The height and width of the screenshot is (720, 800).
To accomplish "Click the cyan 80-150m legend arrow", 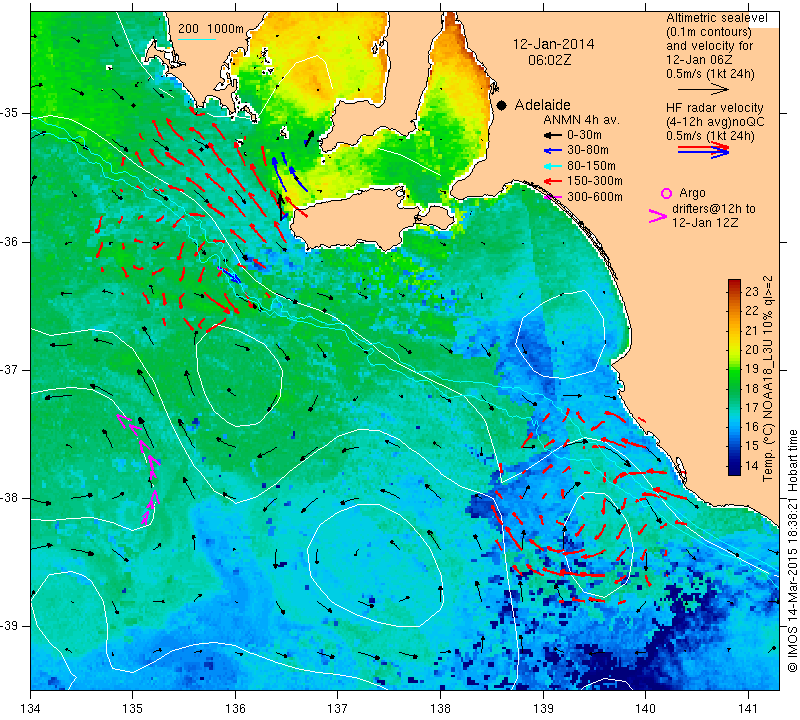I will click(x=552, y=166).
